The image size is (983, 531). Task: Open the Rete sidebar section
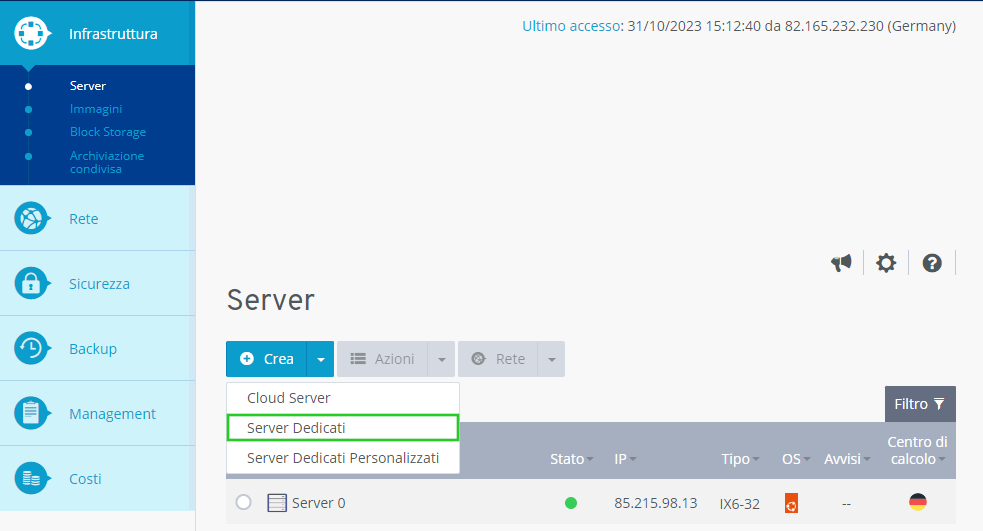pos(97,218)
